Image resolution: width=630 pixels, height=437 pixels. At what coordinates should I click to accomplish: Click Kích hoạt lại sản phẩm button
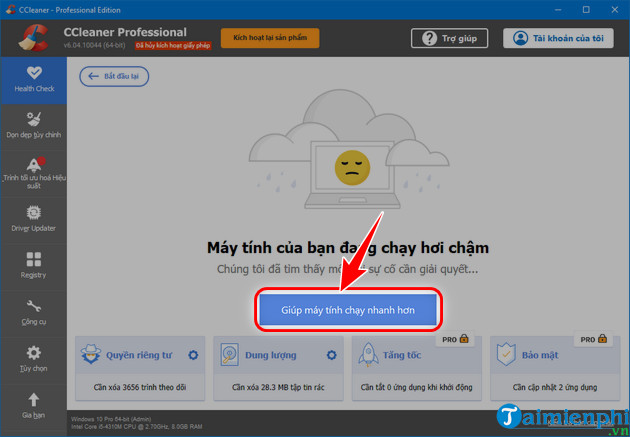point(270,38)
